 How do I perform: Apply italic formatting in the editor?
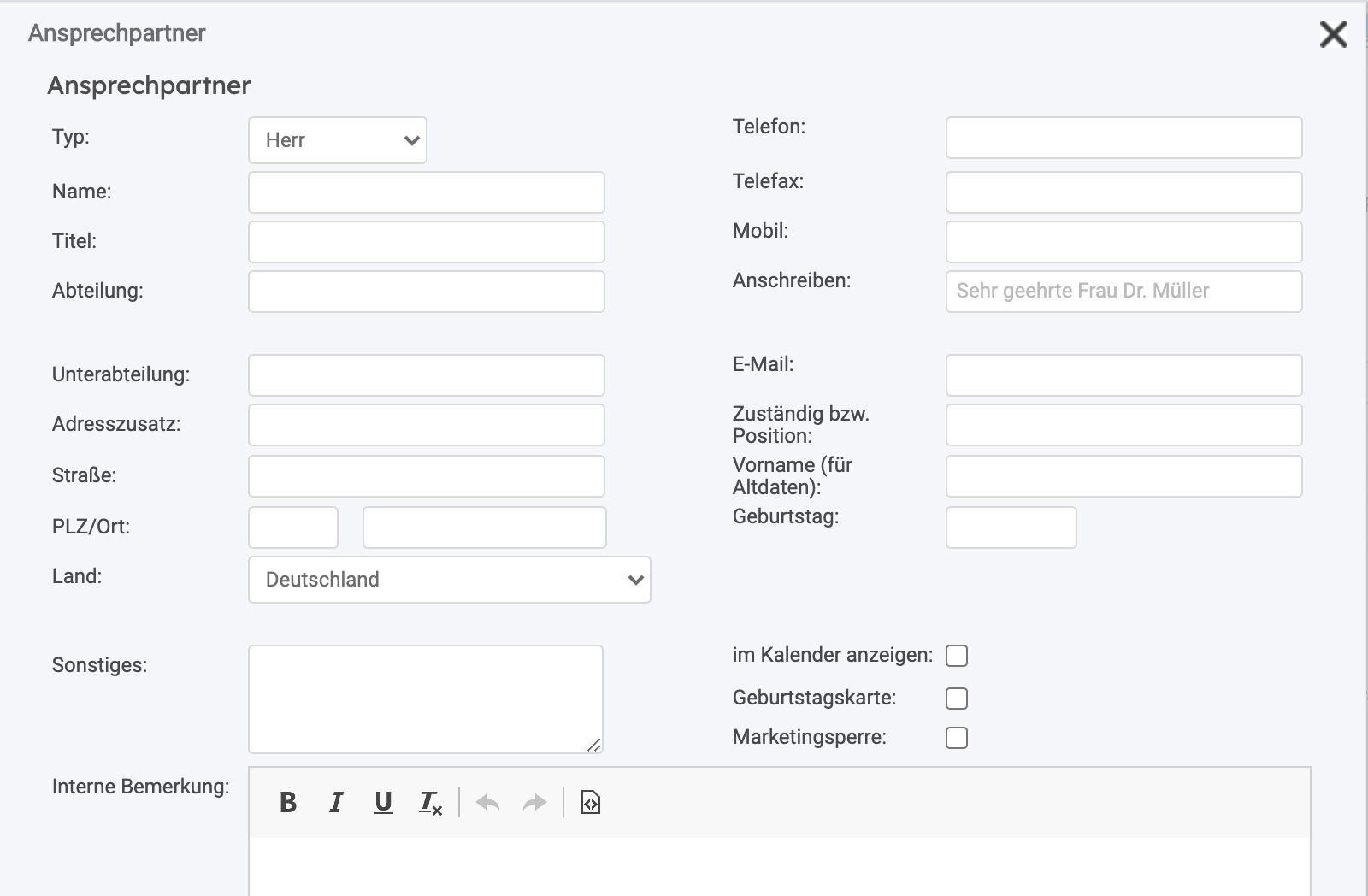click(336, 802)
